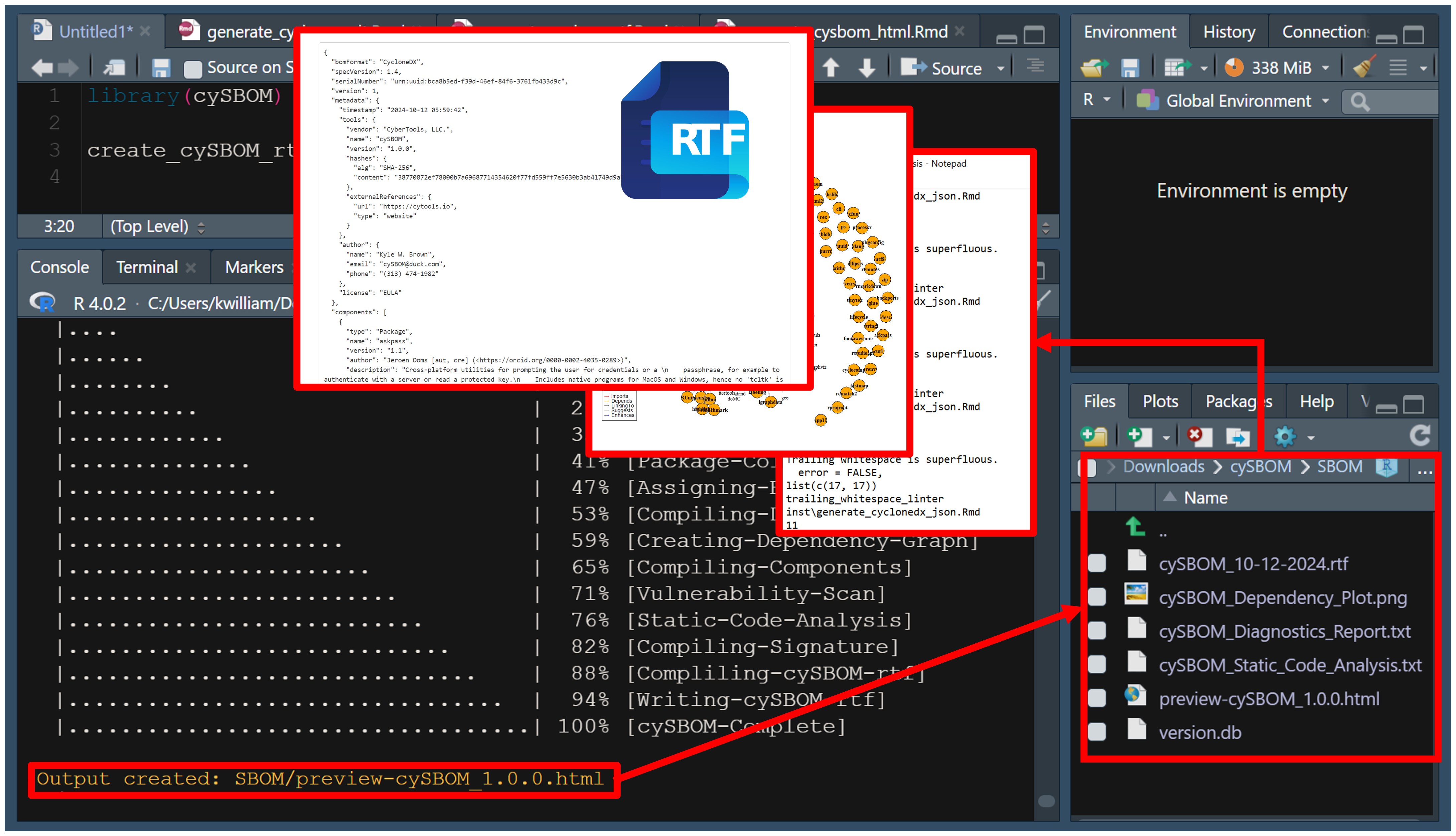This screenshot has width=1456, height=836.
Task: Go to parent directory green arrow
Action: pyautogui.click(x=1136, y=526)
